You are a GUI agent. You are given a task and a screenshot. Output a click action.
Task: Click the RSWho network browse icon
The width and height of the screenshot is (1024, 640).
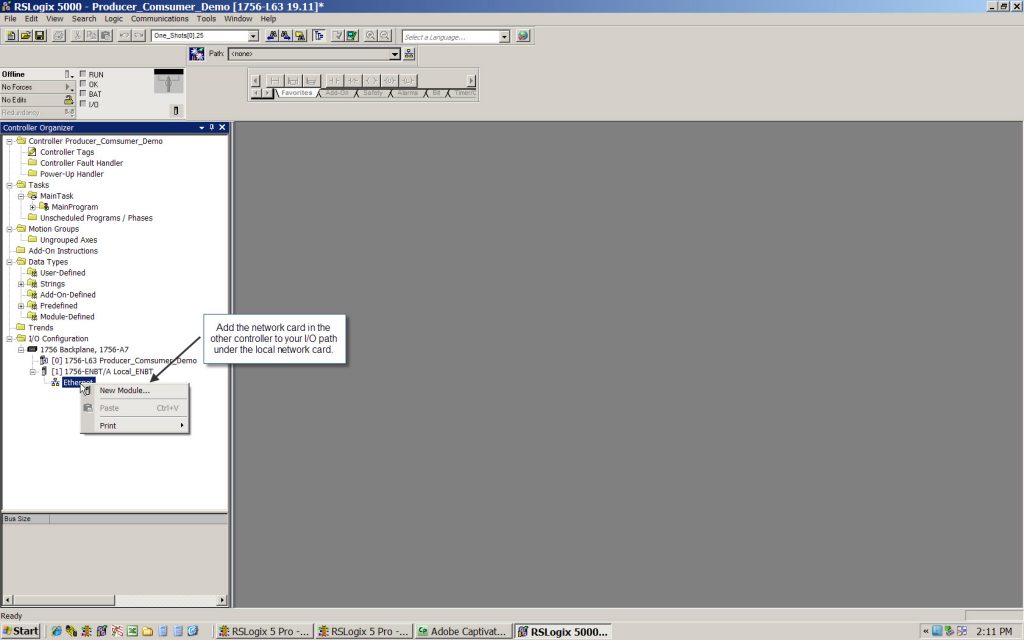[x=409, y=54]
